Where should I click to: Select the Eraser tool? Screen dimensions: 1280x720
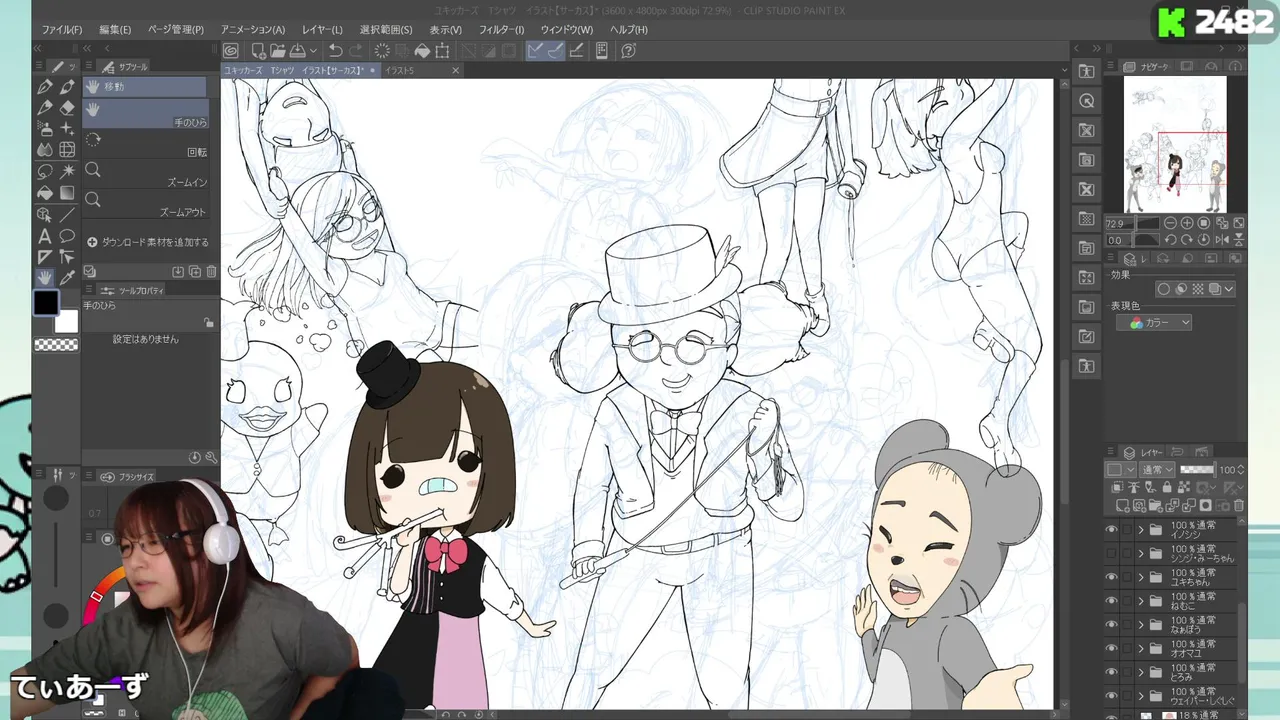coord(67,108)
